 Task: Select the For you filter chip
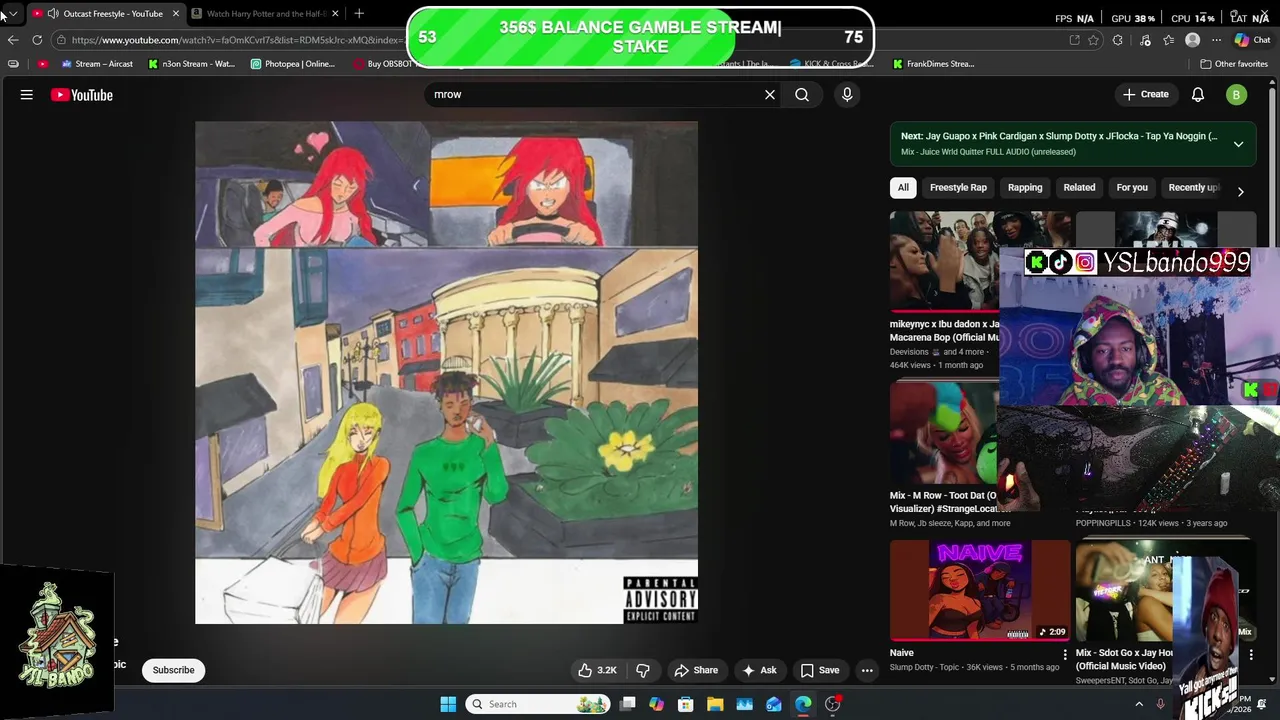pyautogui.click(x=1132, y=187)
